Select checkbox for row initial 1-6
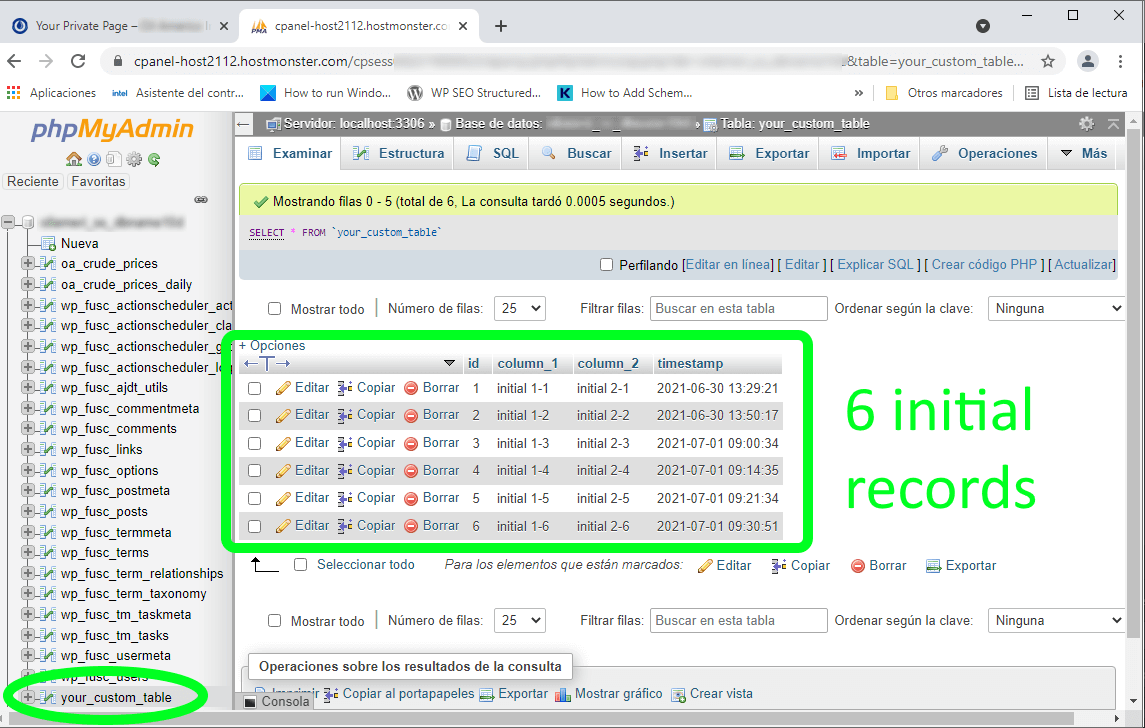Image resolution: width=1145 pixels, height=728 pixels. (254, 526)
